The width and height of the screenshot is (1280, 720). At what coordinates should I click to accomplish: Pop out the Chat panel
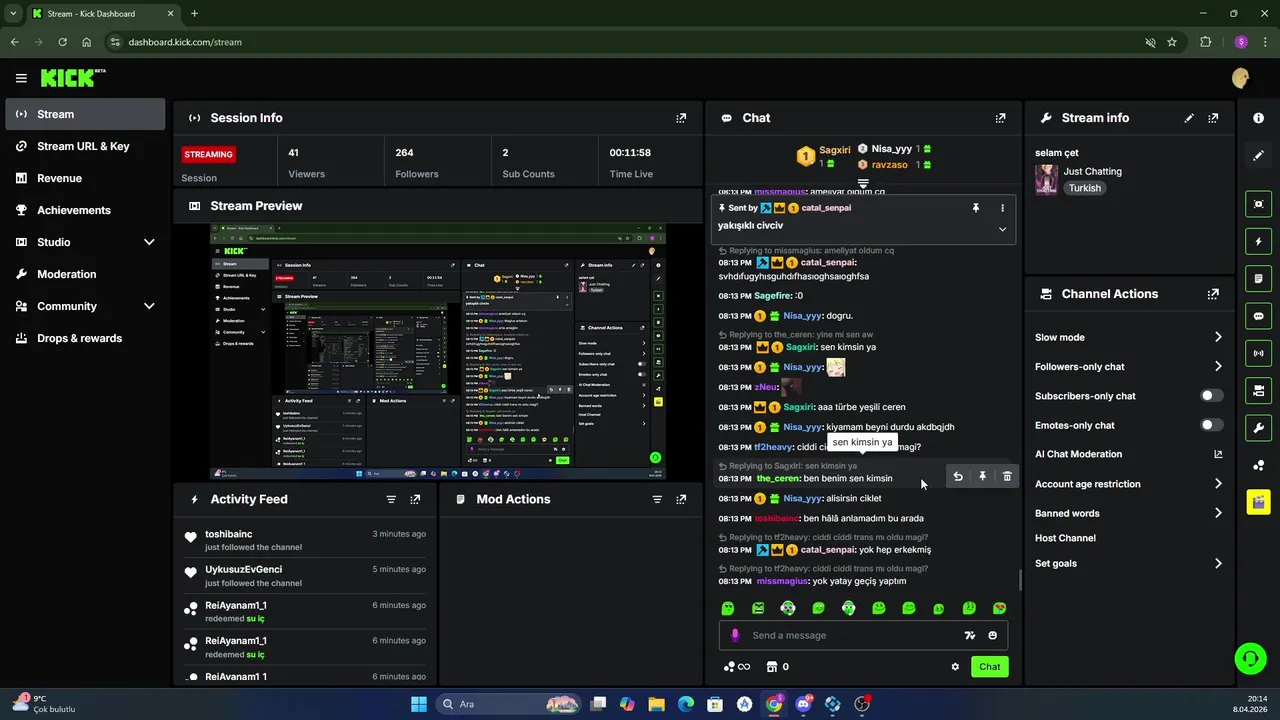(x=1000, y=118)
